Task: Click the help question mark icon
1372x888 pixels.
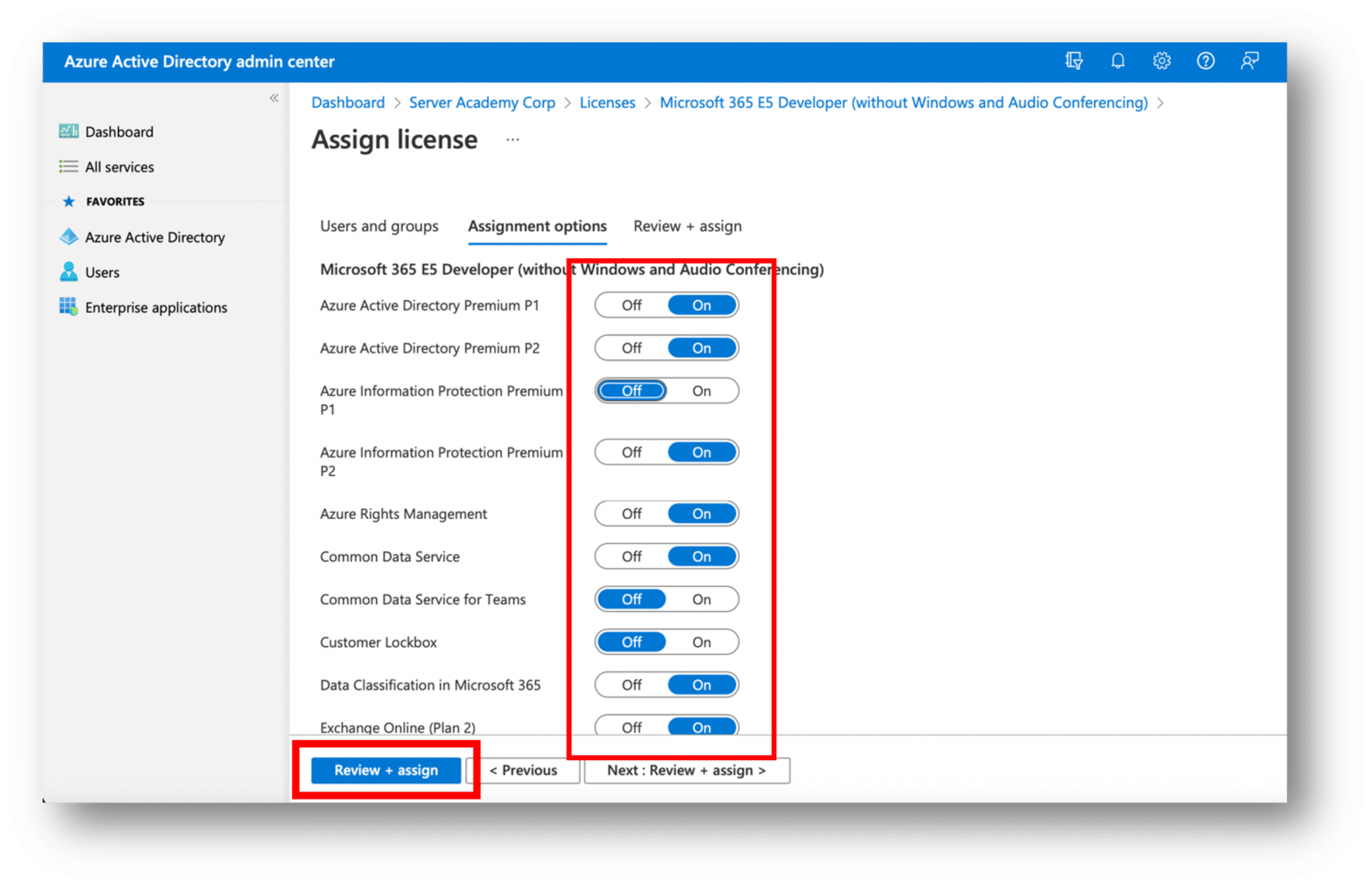Action: [x=1205, y=61]
